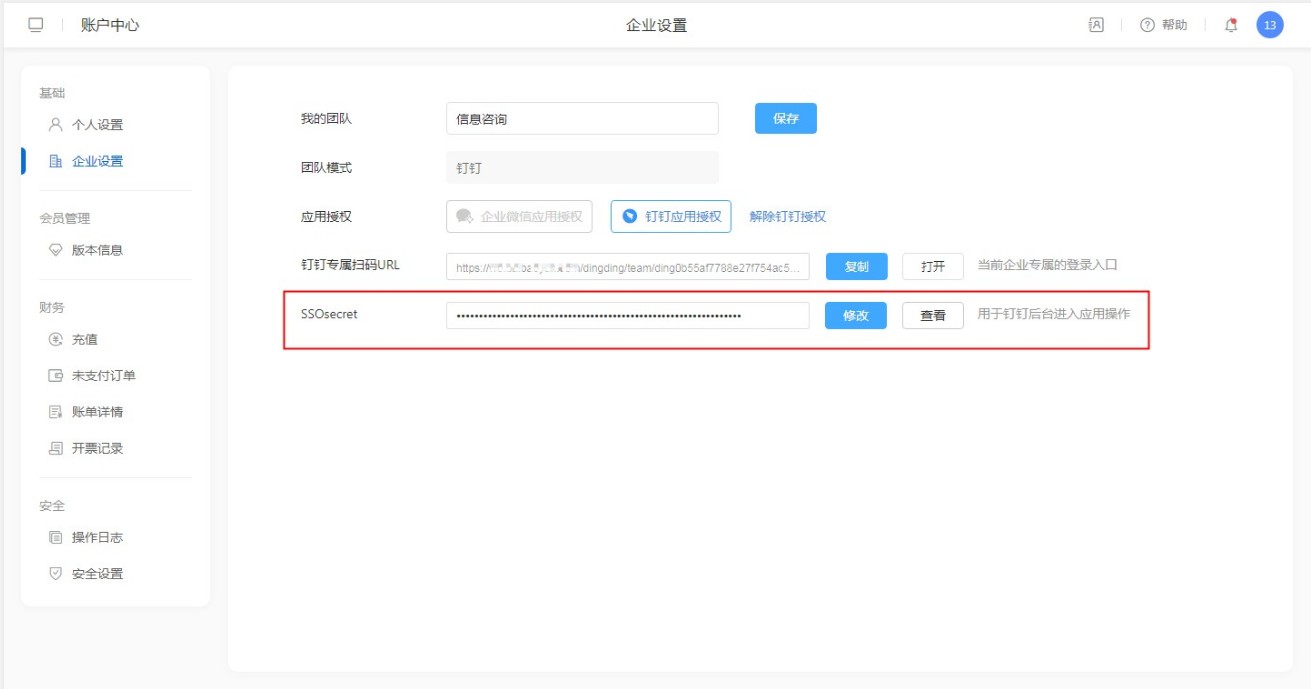Click the WeChat Work icon in the disabled authorization button
Image resolution: width=1311 pixels, height=689 pixels.
coord(464,216)
